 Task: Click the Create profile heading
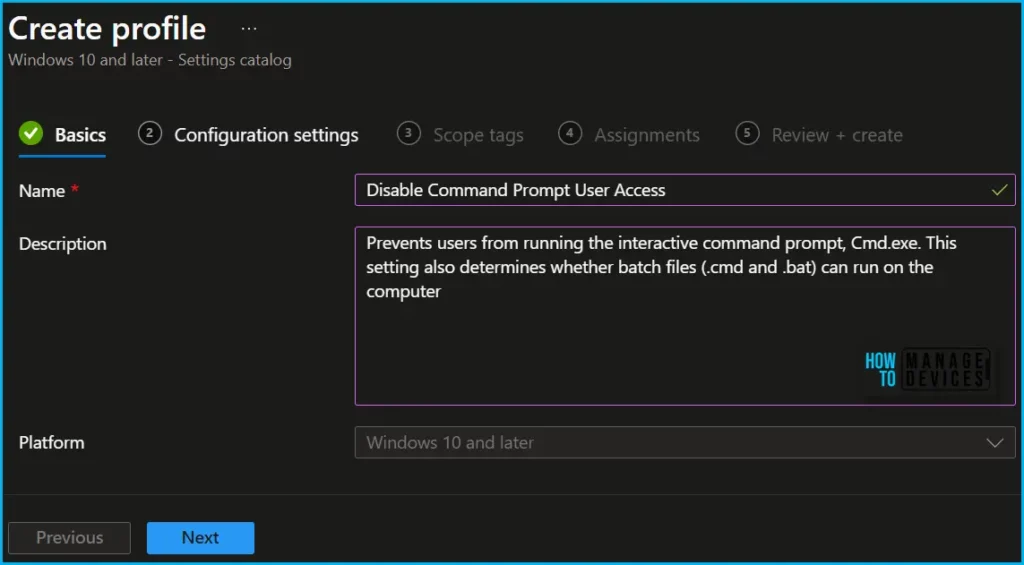pyautogui.click(x=107, y=29)
